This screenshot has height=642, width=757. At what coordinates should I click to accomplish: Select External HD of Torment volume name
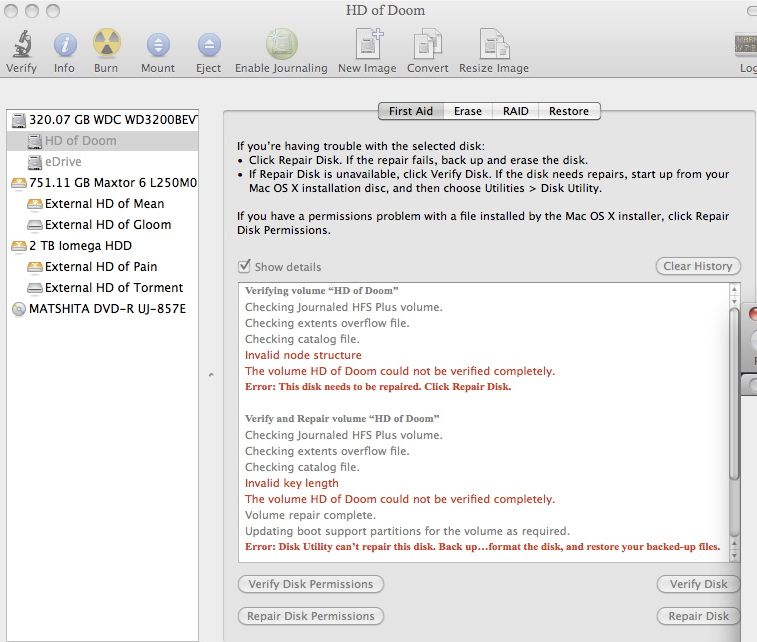tap(114, 288)
